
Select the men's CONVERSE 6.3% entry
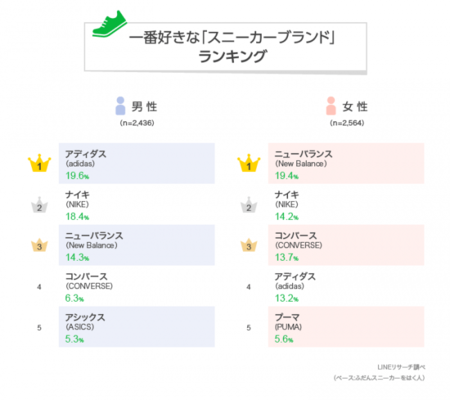click(137, 286)
